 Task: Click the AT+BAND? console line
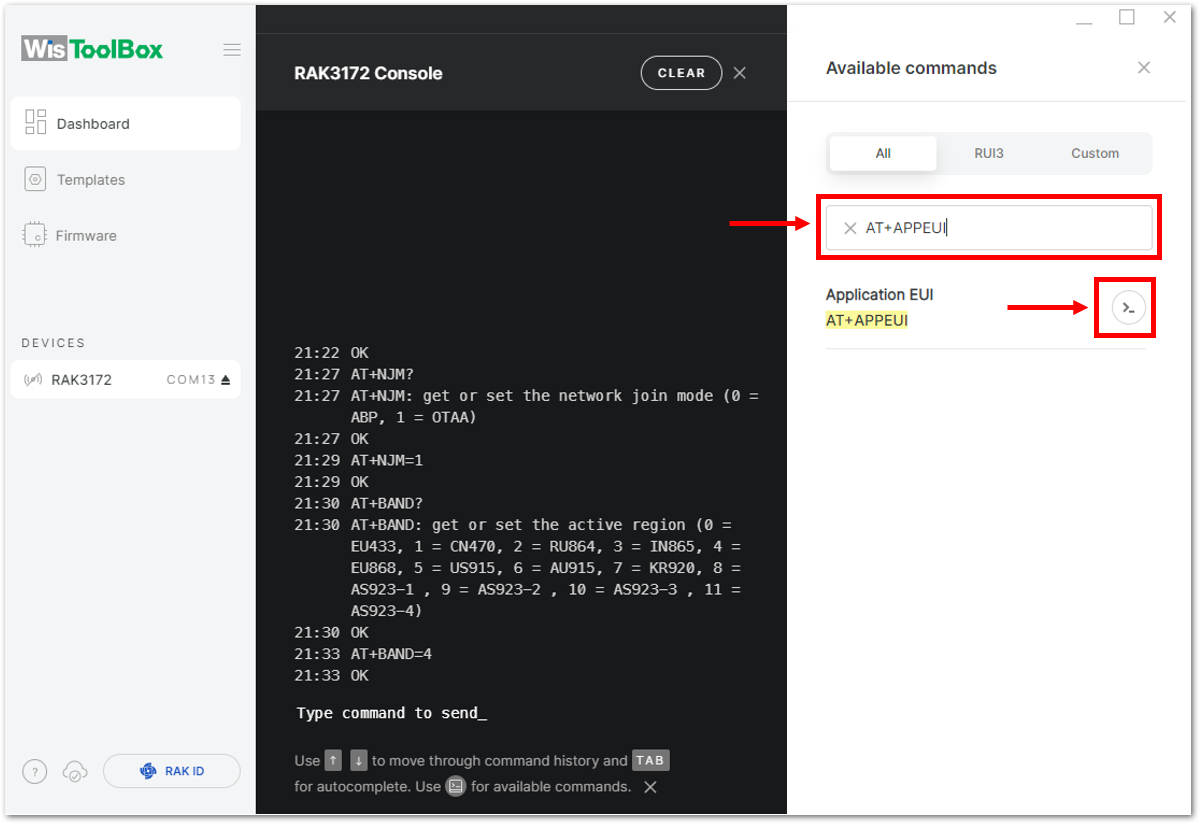point(388,503)
